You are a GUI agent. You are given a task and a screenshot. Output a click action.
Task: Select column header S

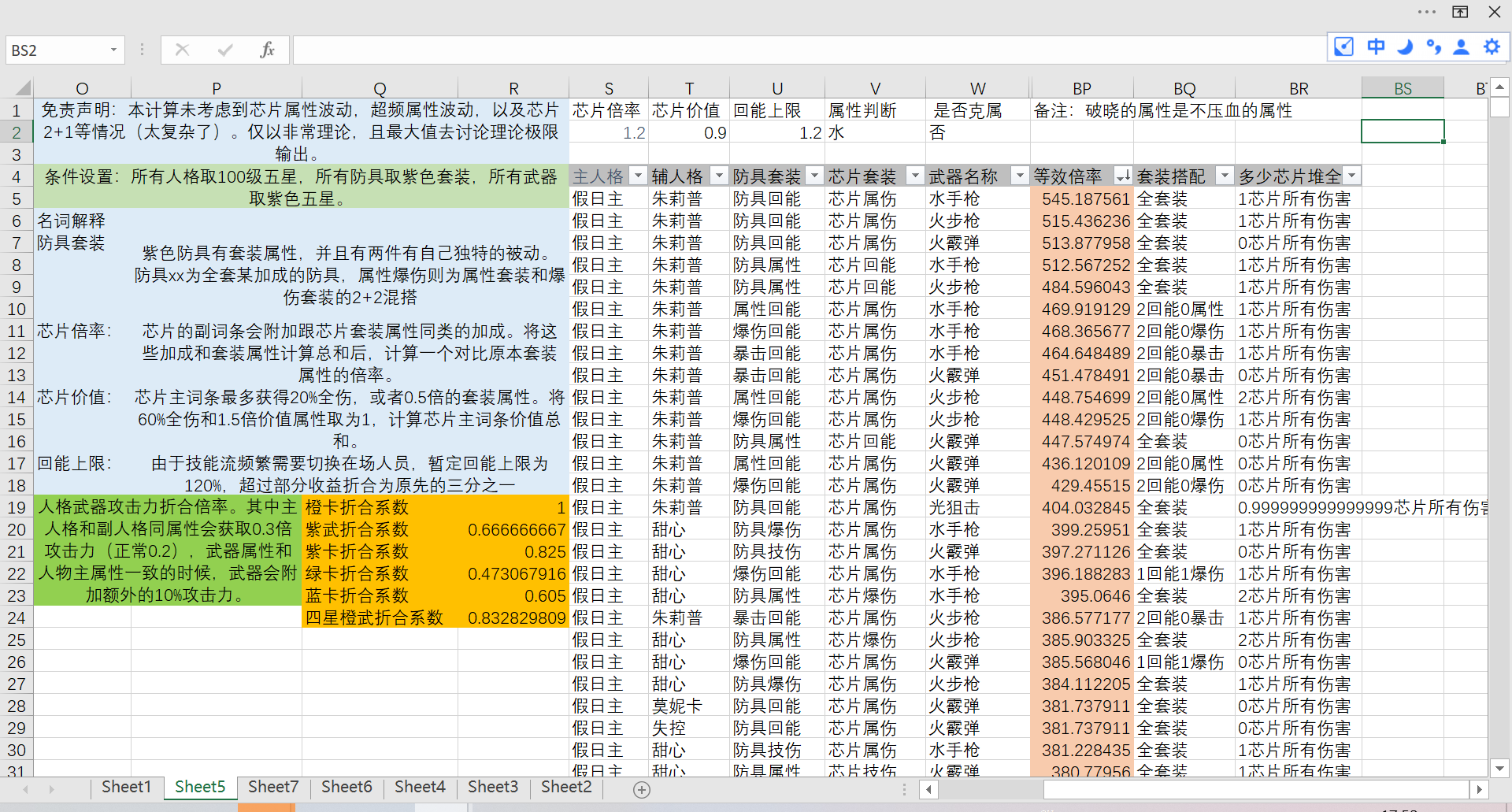[609, 88]
